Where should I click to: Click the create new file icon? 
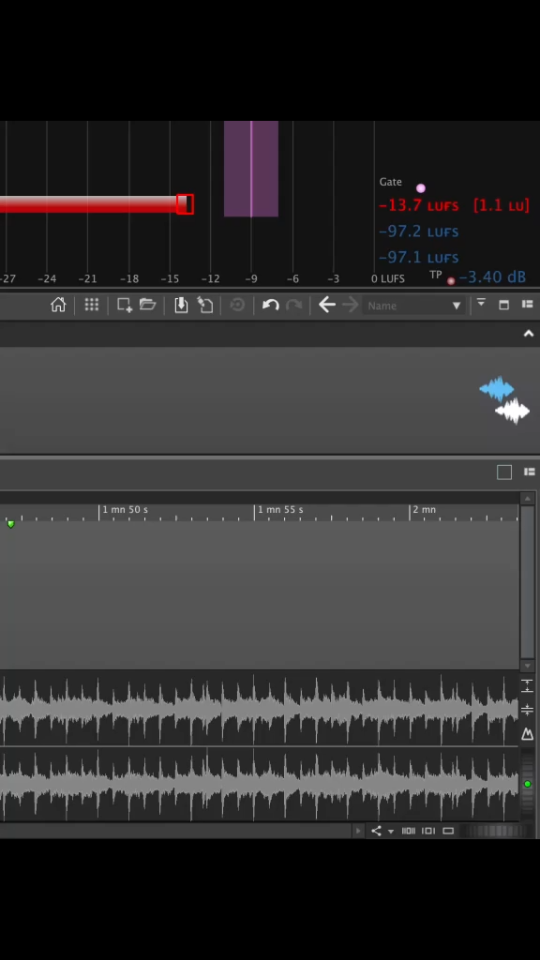pyautogui.click(x=125, y=305)
